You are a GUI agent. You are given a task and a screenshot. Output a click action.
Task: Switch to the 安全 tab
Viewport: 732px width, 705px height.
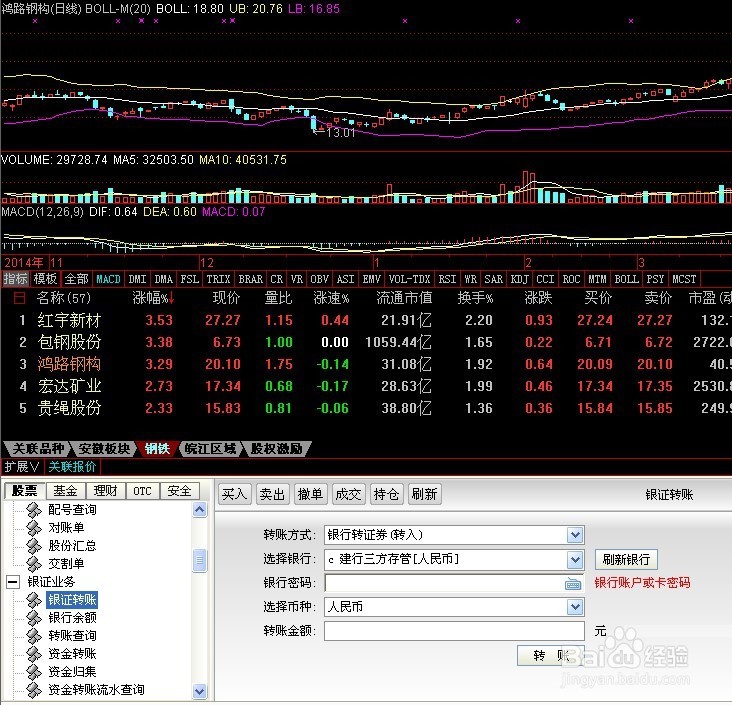pyautogui.click(x=180, y=491)
